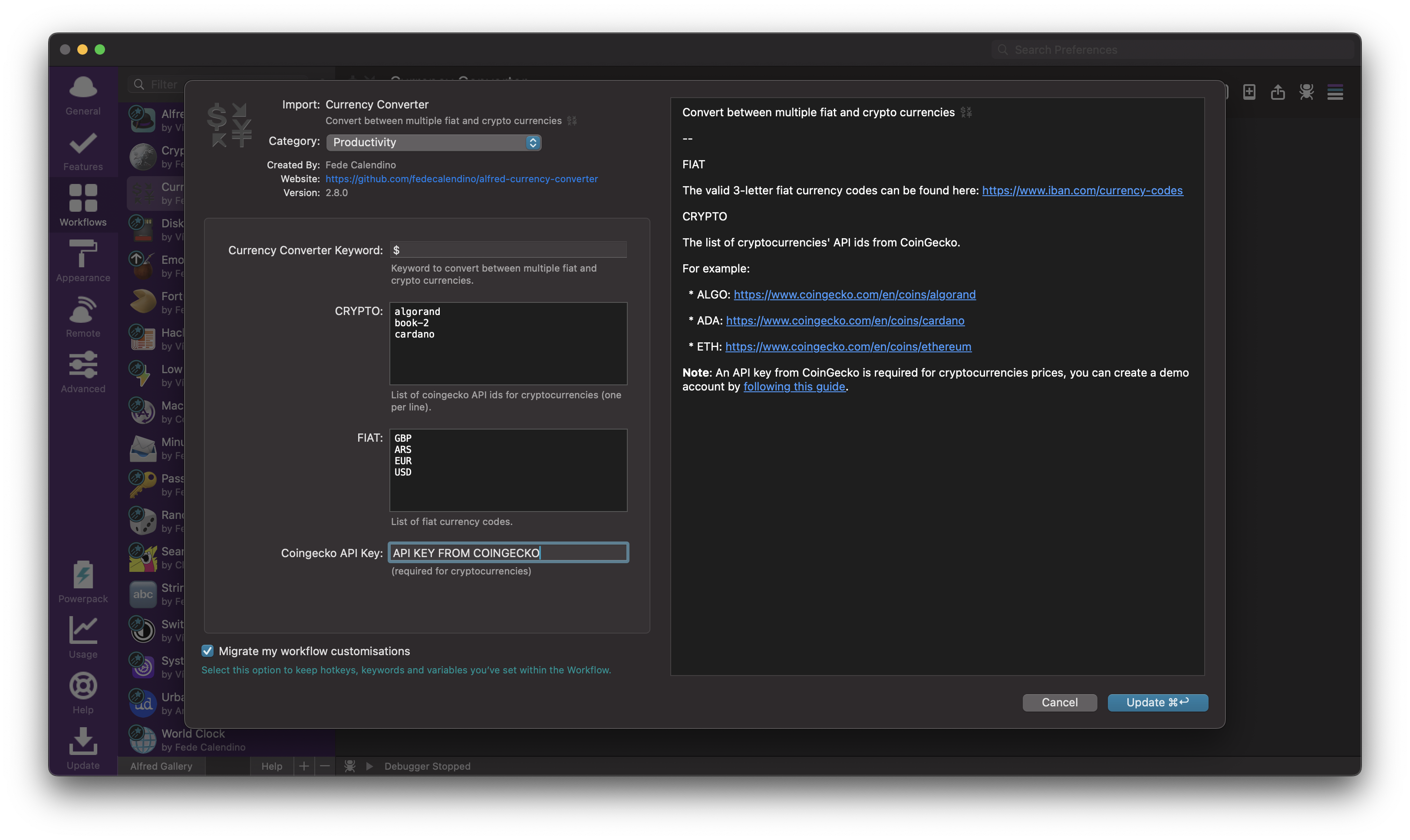Click the Urban Dictionary workflow ud icon
Viewport: 1410px width, 840px height.
(x=143, y=703)
